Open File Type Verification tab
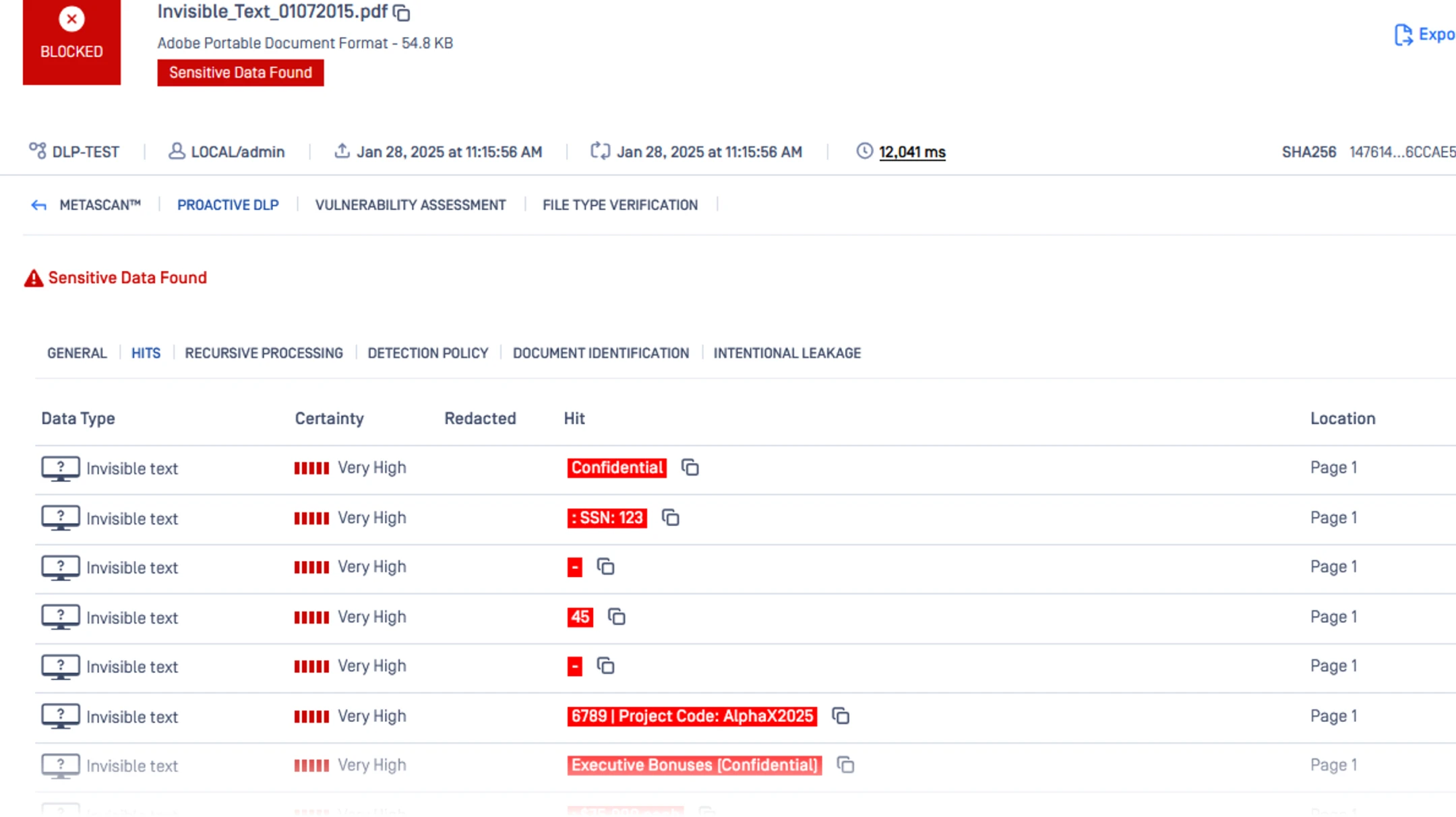The width and height of the screenshot is (1456, 817). (619, 205)
